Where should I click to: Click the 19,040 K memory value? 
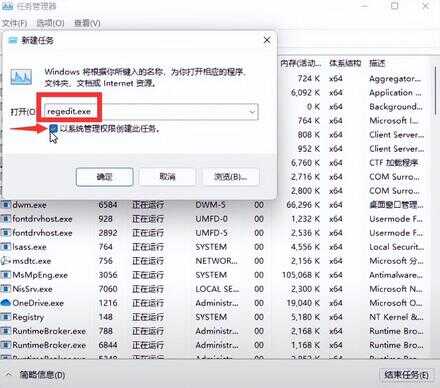(x=303, y=303)
